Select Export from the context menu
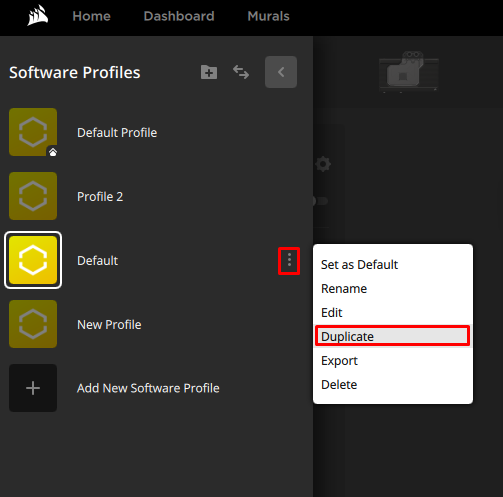 pyautogui.click(x=393, y=361)
